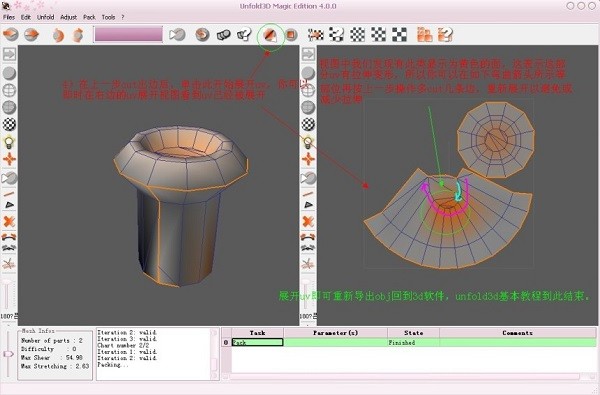Select the coarse checkerboard texture icon

coord(399,35)
